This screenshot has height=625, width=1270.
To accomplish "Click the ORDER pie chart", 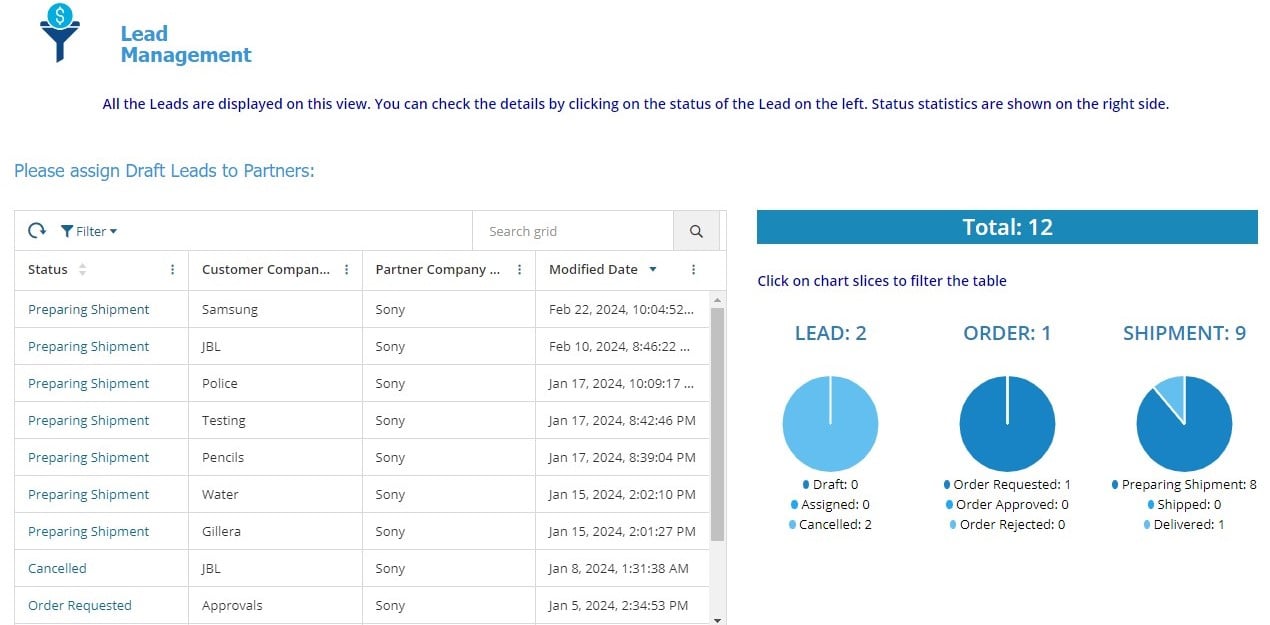I will click(x=1007, y=424).
